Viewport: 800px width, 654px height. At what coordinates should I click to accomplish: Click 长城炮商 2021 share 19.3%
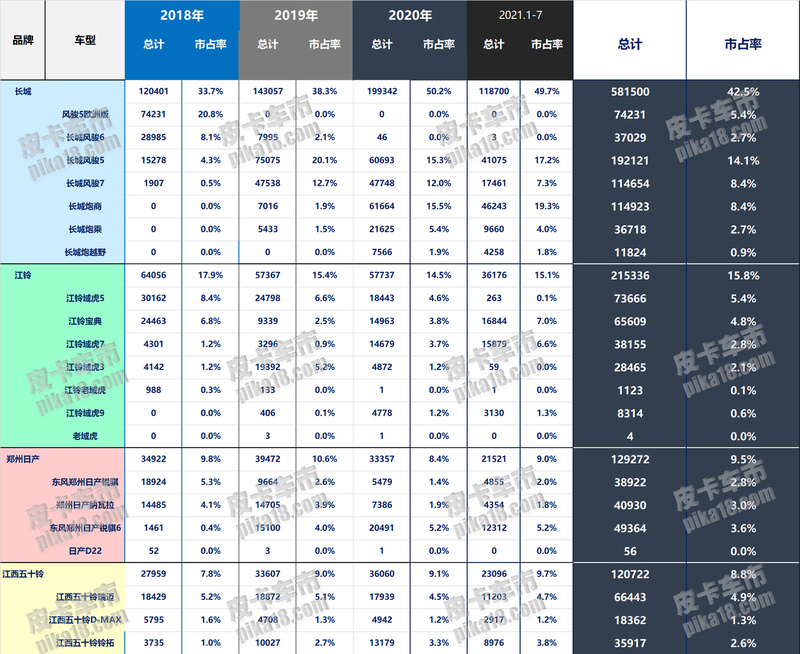tap(546, 206)
